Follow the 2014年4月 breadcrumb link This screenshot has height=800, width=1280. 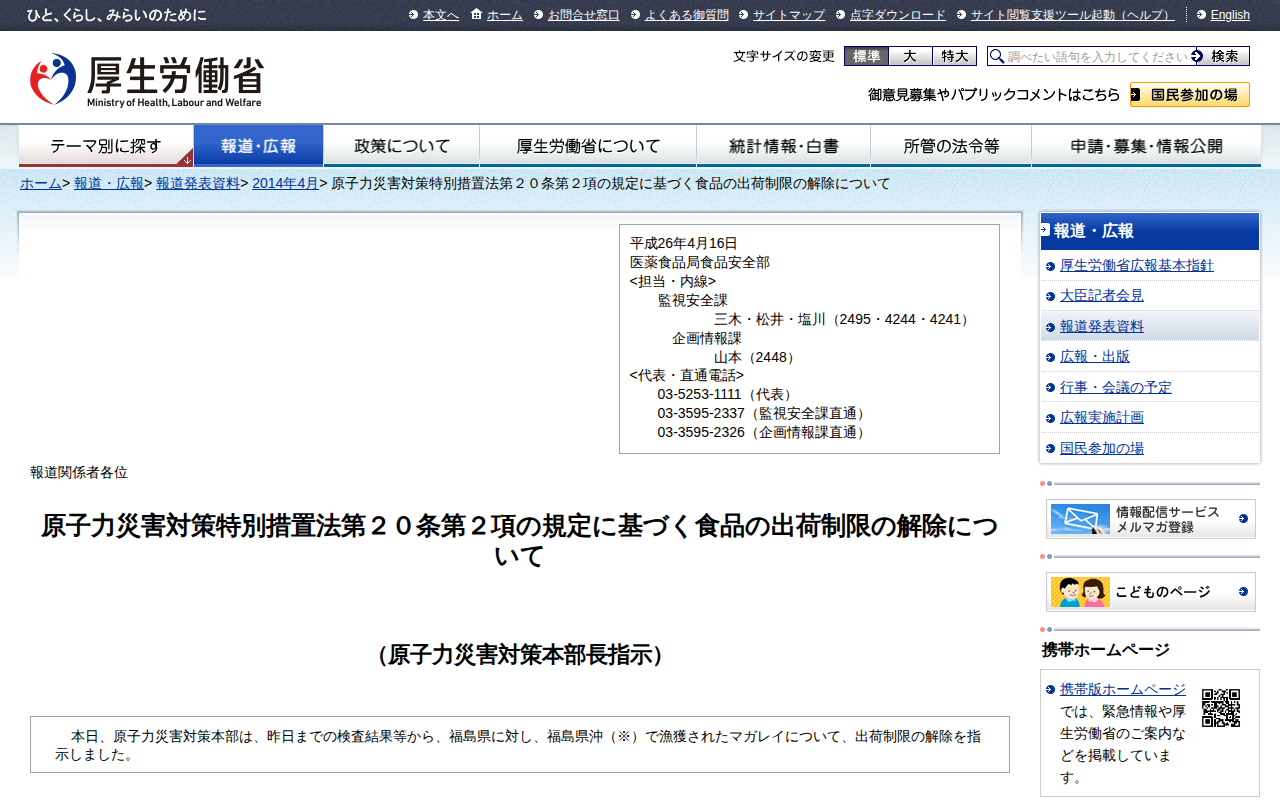tap(285, 183)
